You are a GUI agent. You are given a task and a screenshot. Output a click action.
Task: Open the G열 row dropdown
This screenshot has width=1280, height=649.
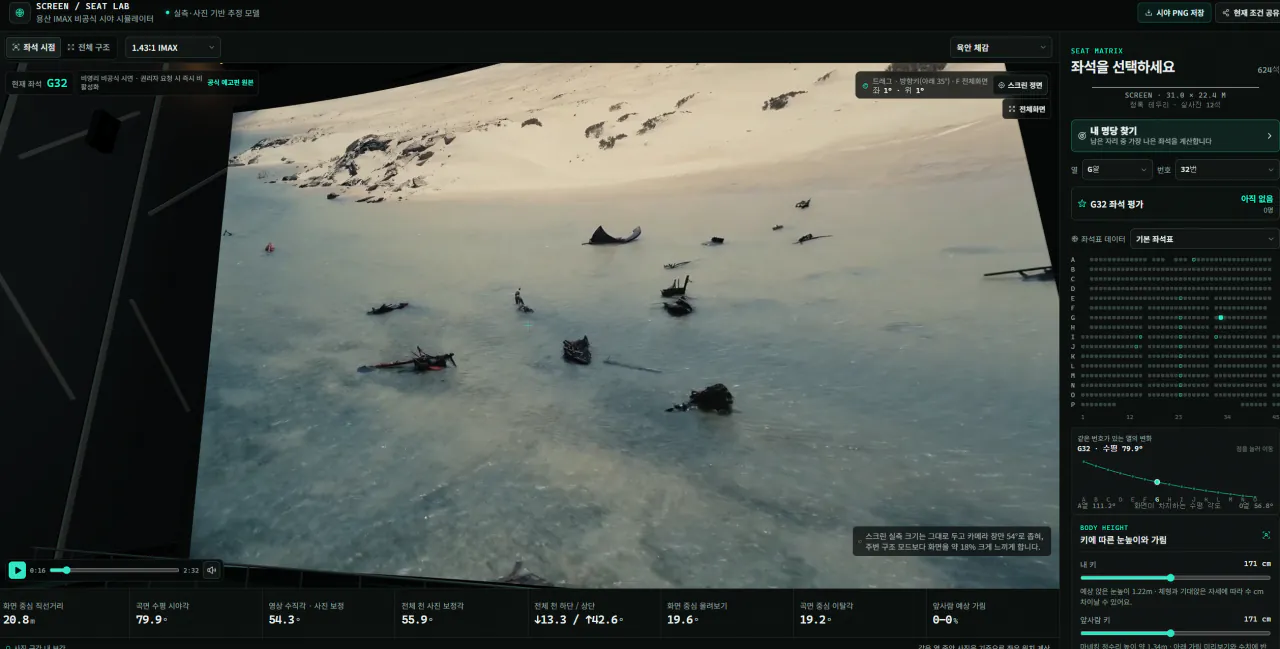[1118, 170]
